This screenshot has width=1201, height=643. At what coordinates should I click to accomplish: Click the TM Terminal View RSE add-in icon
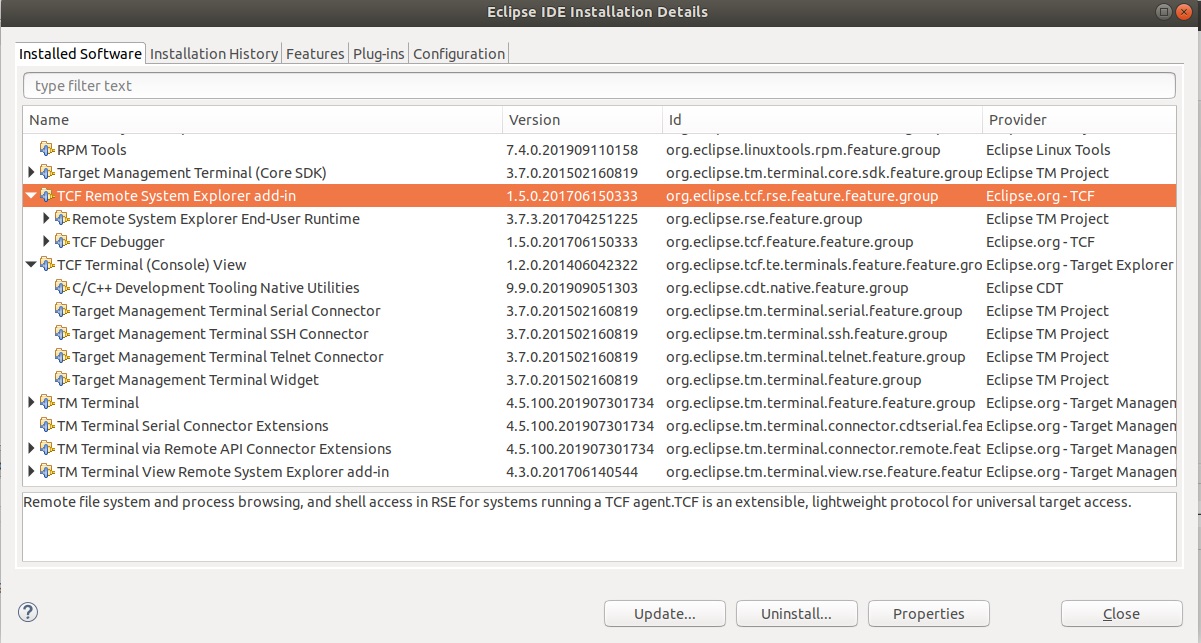[x=46, y=472]
